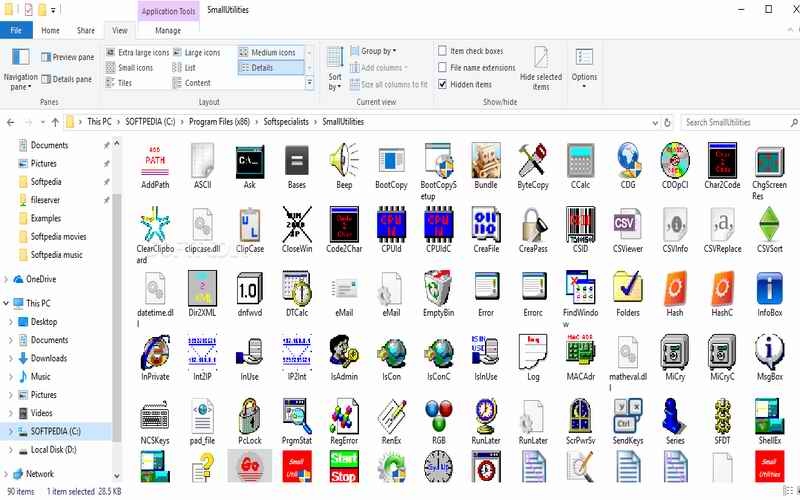Screen dimensions: 800x500
Task: Open the InfoBox blue info icon
Action: (x=769, y=289)
